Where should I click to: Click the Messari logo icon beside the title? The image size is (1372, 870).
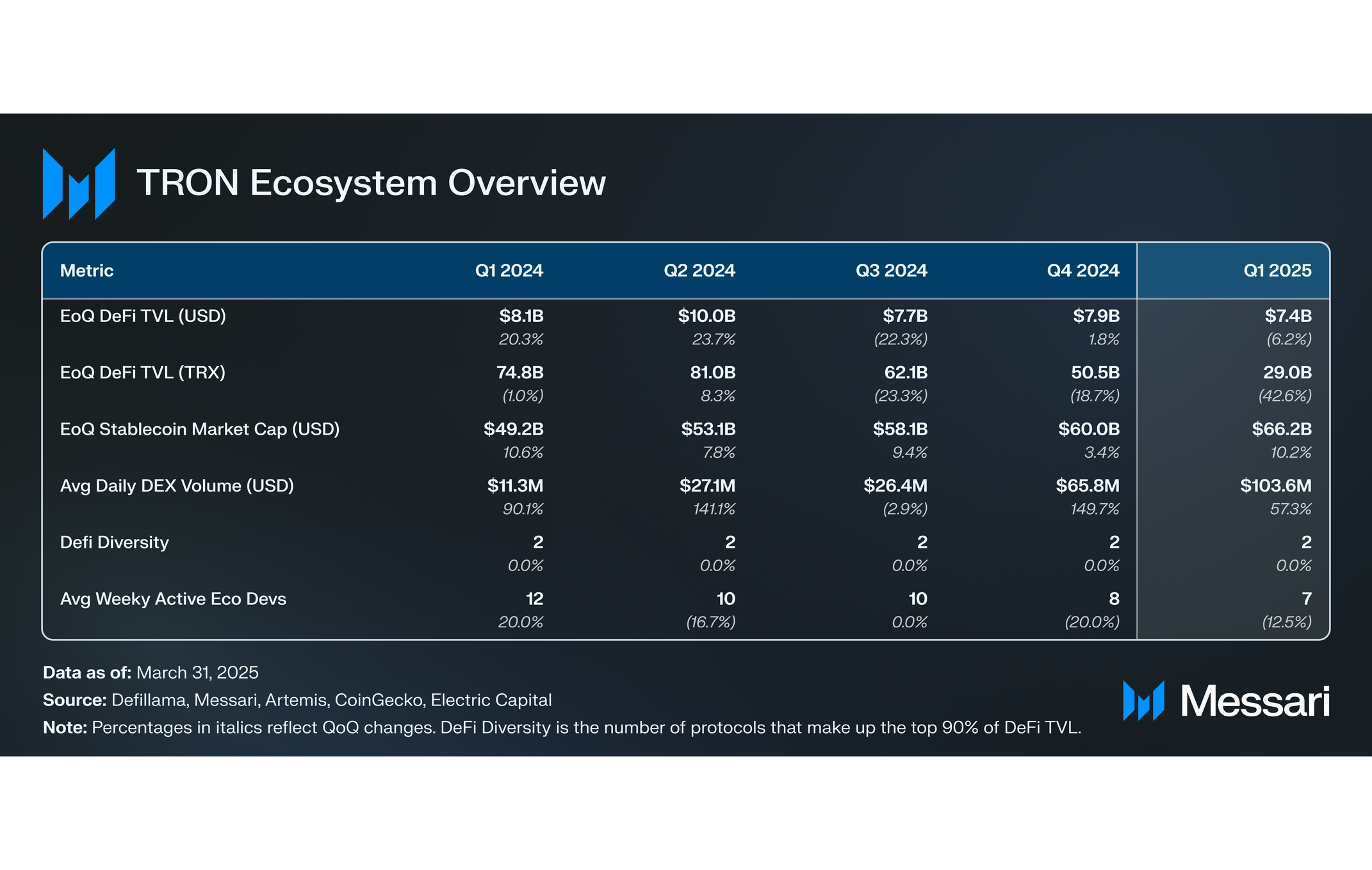pos(79,184)
